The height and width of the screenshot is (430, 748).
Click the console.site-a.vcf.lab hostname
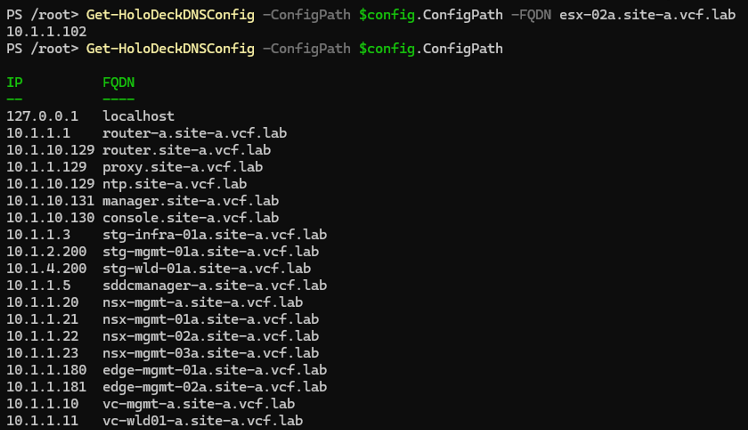(x=190, y=218)
